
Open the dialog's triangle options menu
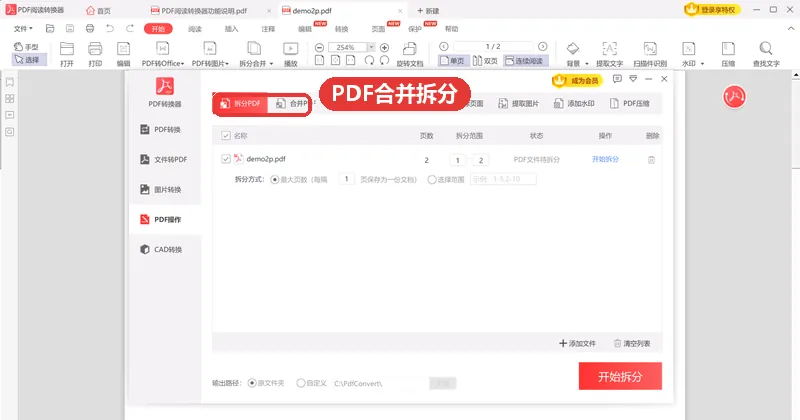(633, 79)
